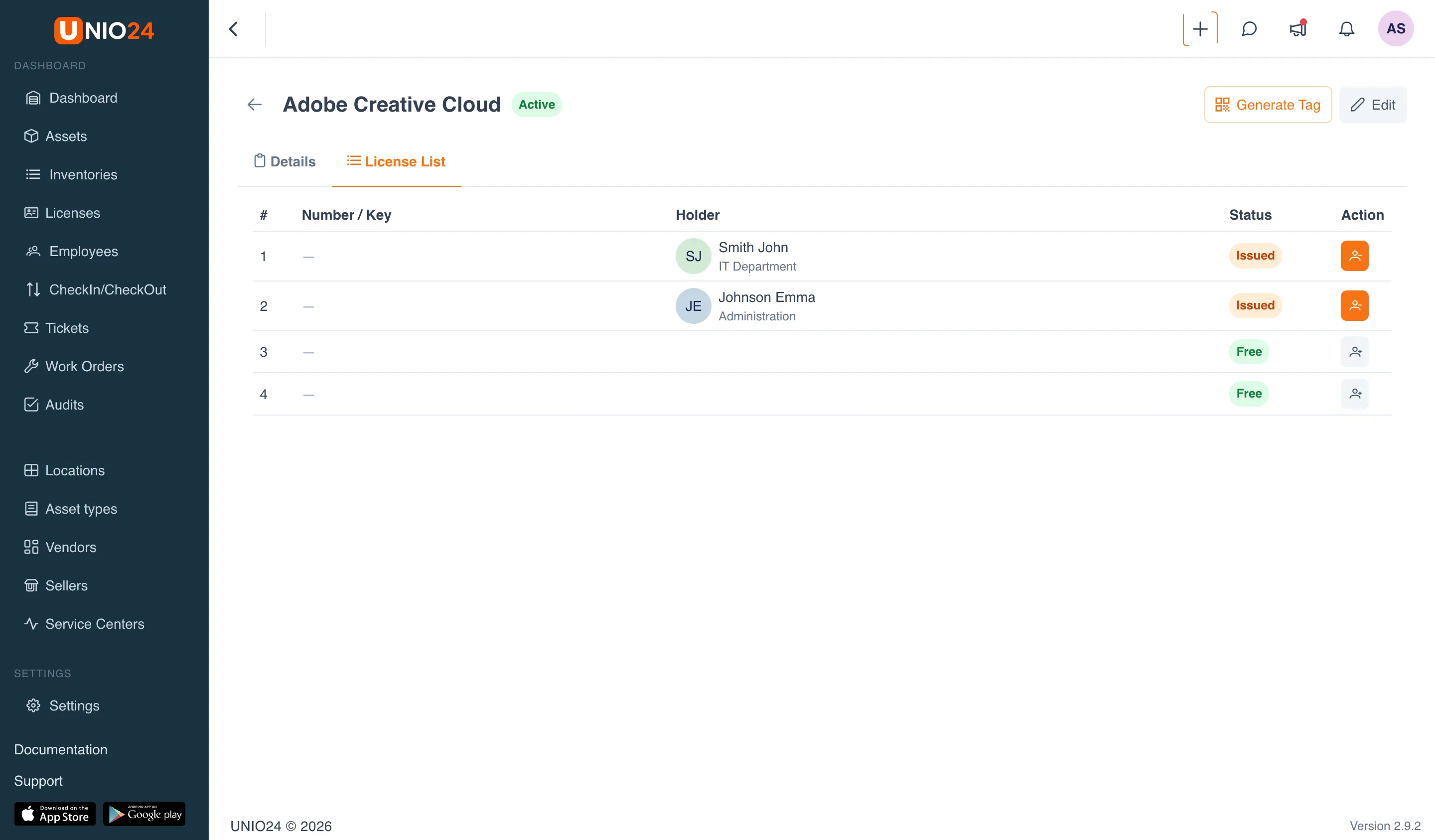
Task: Click the Edit button
Action: pos(1372,105)
